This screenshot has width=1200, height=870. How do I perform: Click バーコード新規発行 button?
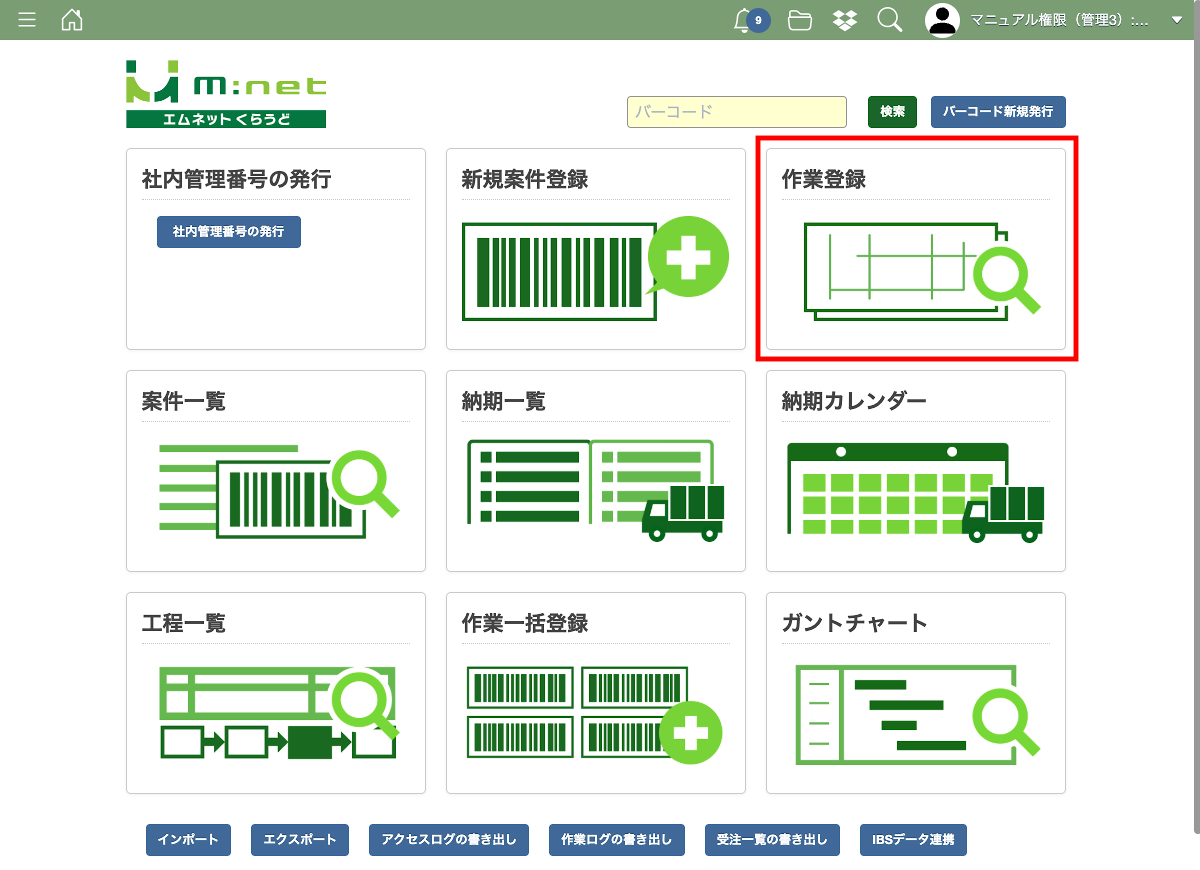point(997,112)
